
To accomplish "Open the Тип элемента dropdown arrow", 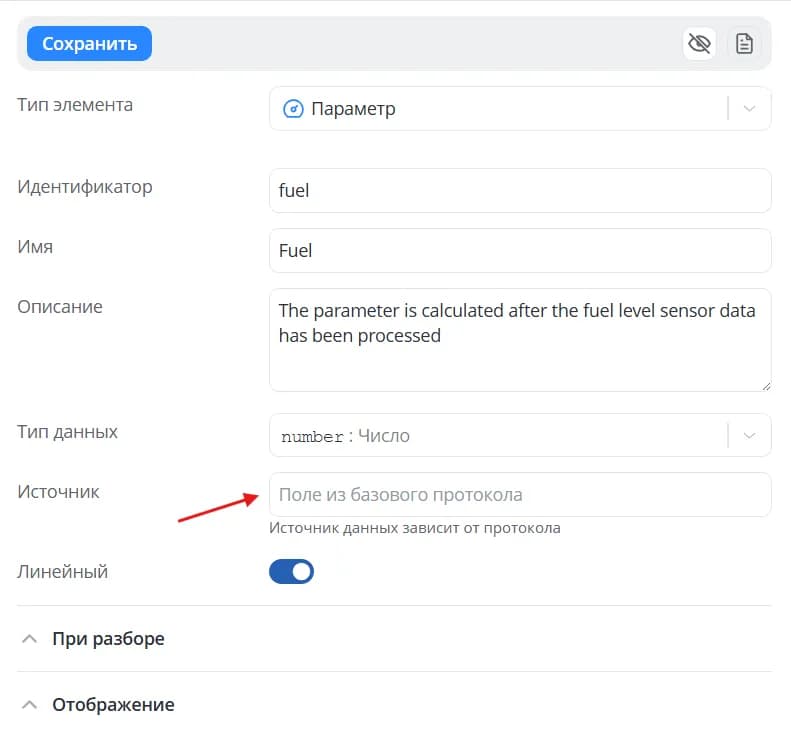I will (x=749, y=108).
